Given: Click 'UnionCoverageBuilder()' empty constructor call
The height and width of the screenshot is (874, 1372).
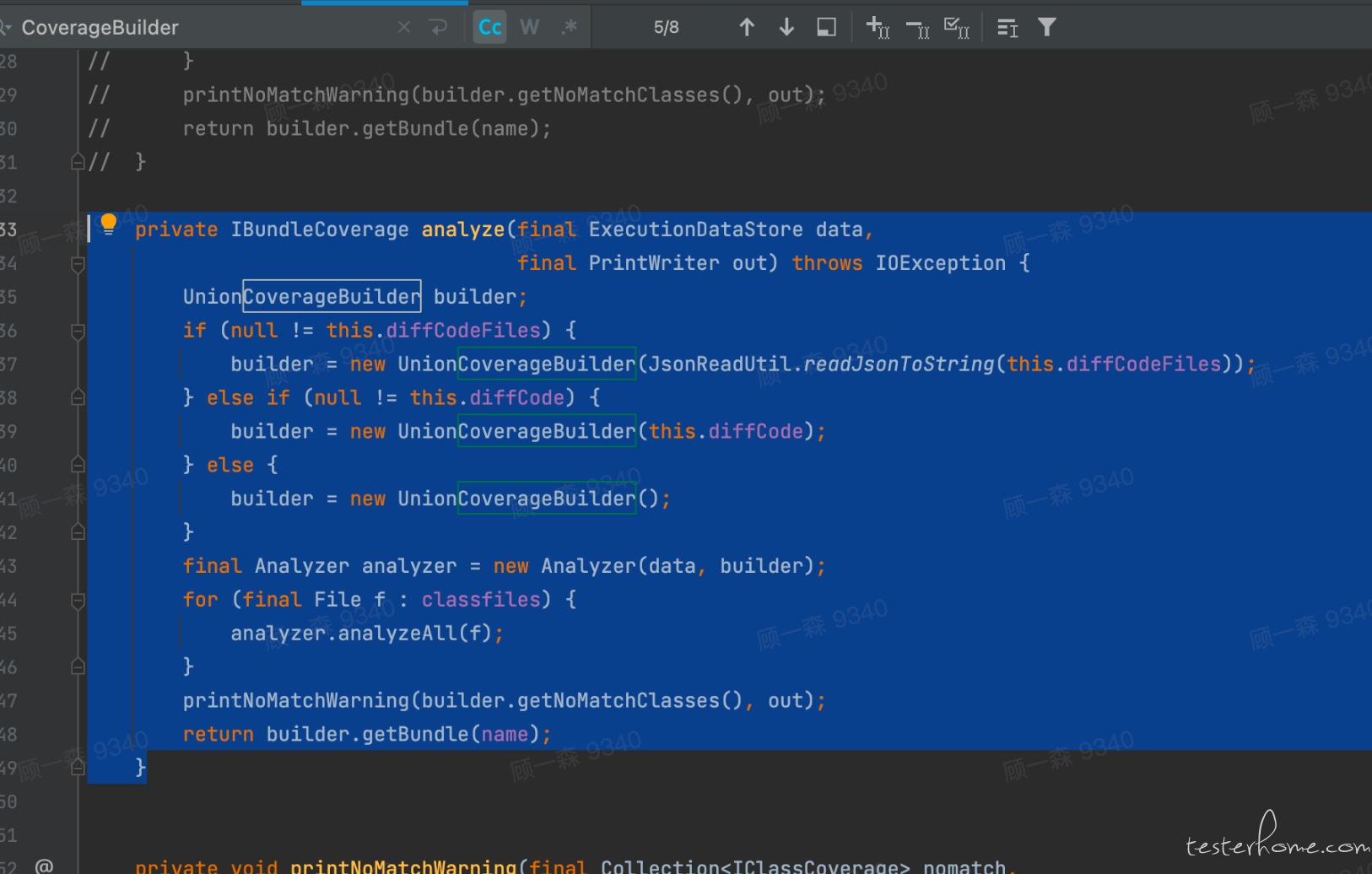Looking at the screenshot, I should (x=528, y=499).
